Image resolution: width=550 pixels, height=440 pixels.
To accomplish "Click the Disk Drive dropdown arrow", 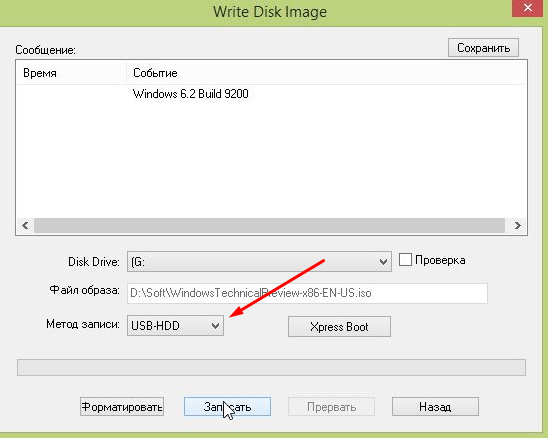I will pyautogui.click(x=383, y=262).
